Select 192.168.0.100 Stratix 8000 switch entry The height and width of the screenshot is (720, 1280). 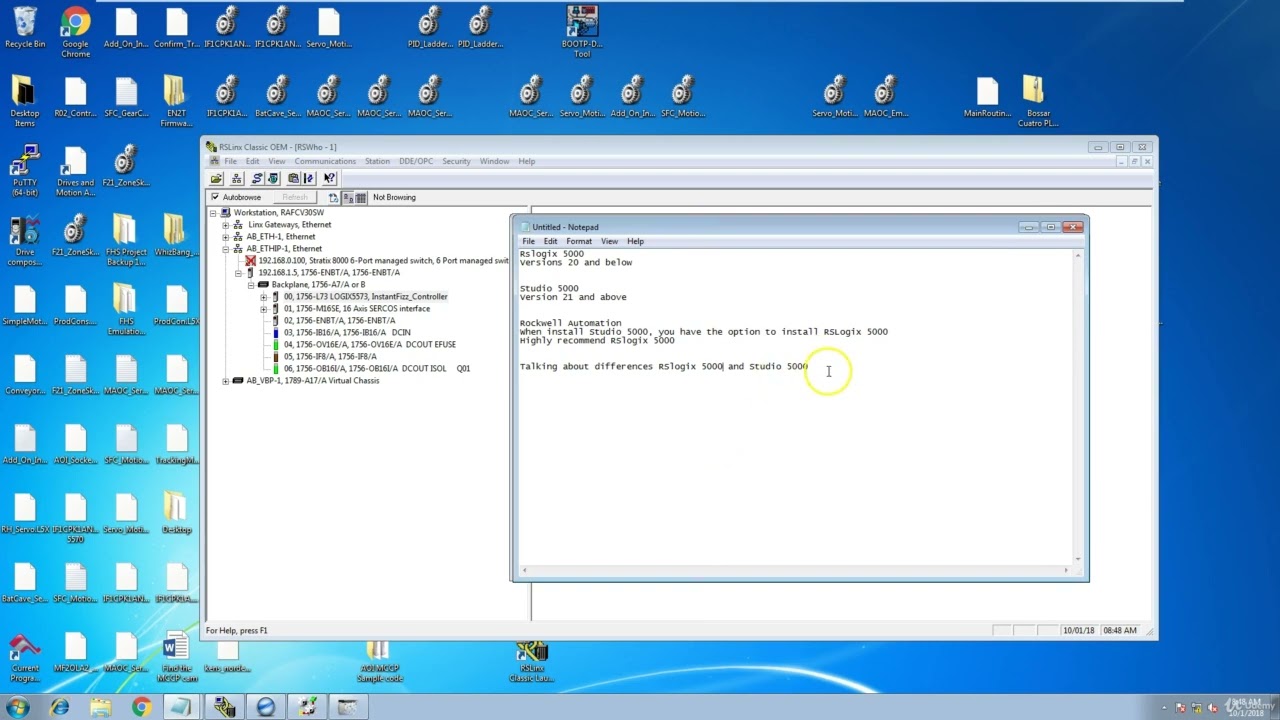coord(383,261)
